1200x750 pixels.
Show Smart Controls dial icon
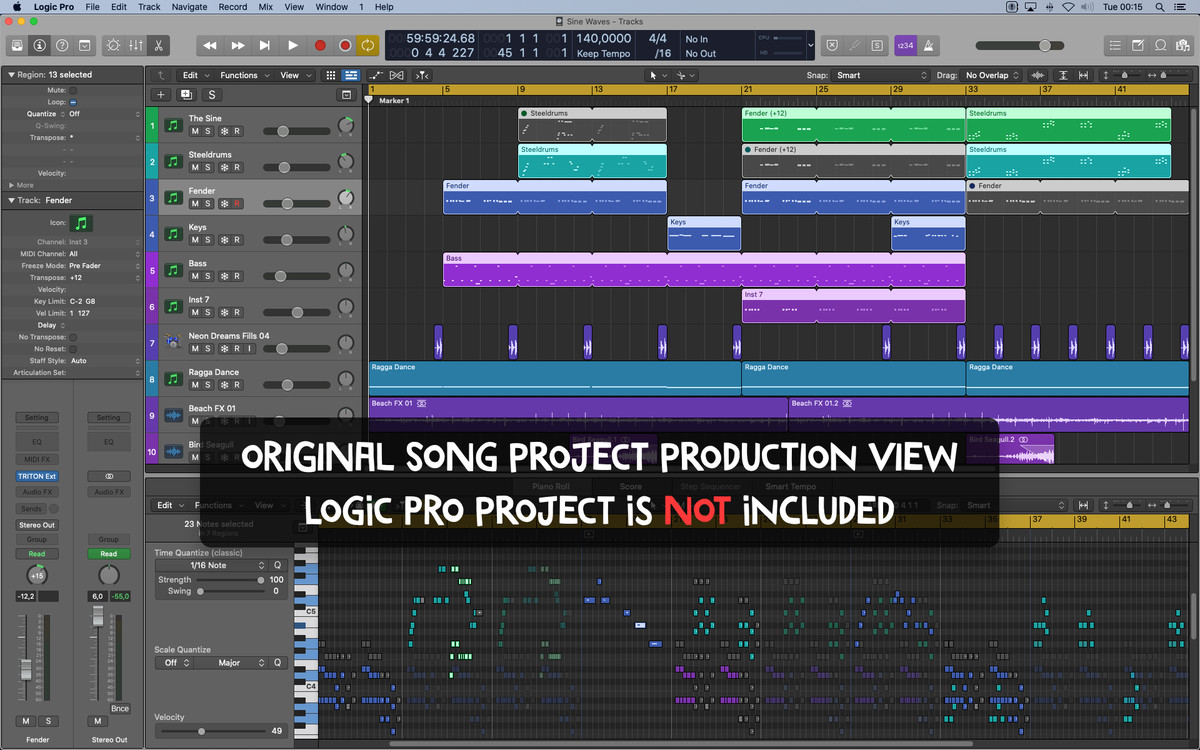tap(112, 45)
